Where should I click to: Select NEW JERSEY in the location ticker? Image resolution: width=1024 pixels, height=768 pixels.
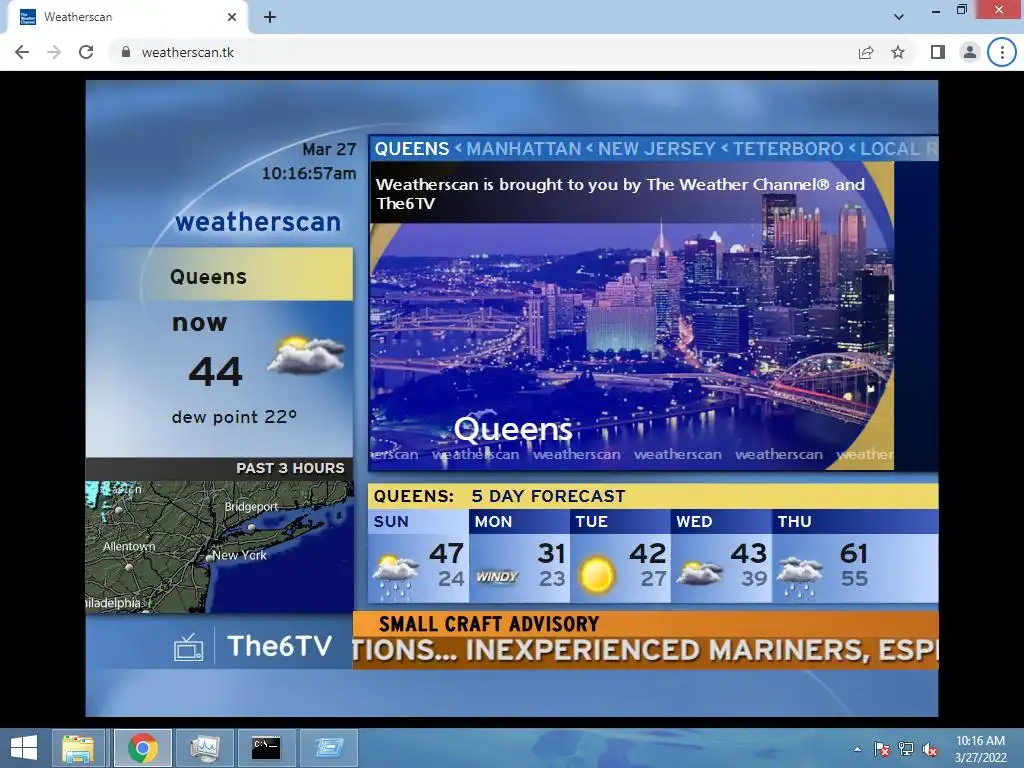[657, 149]
